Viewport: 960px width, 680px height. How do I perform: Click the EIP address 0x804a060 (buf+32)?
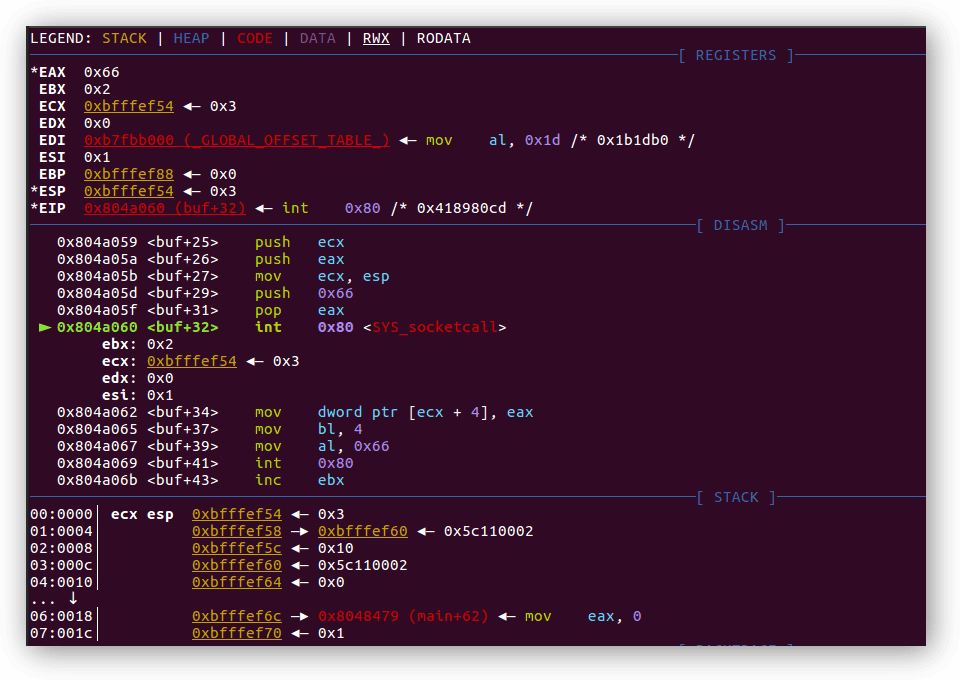point(165,208)
